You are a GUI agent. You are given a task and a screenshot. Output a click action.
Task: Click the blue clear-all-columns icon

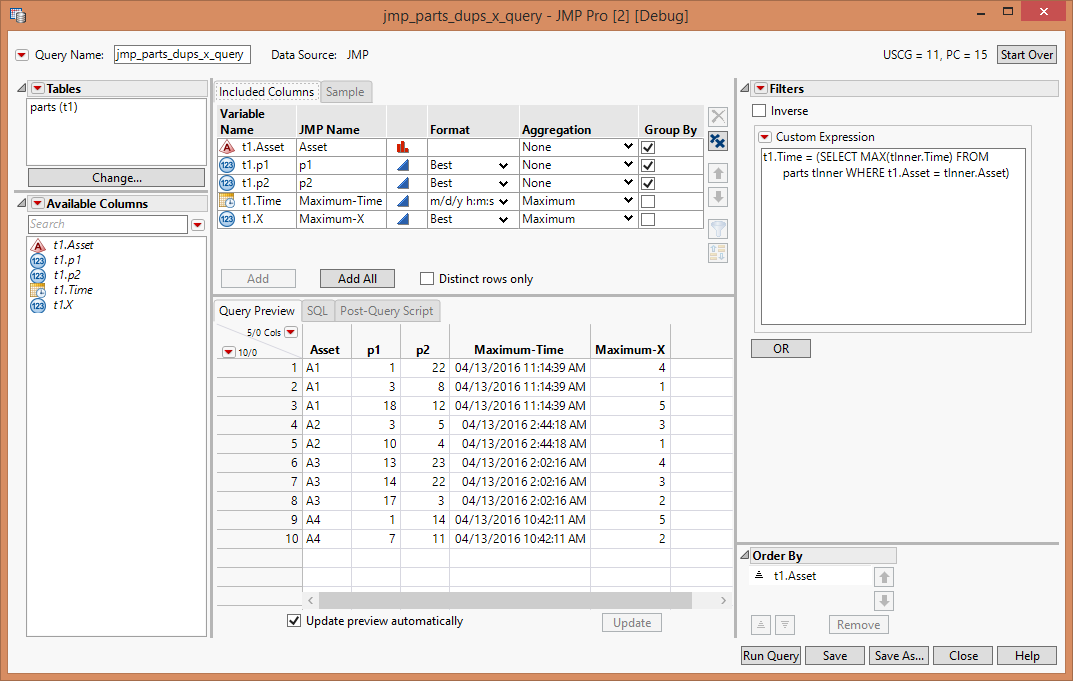click(x=718, y=141)
